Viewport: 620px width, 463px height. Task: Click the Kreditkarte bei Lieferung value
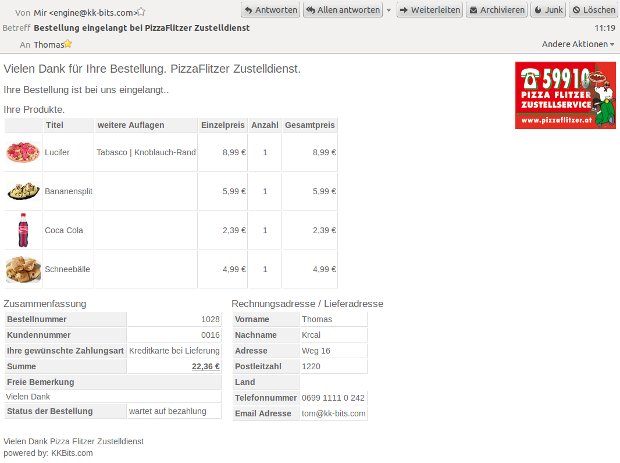(x=174, y=351)
